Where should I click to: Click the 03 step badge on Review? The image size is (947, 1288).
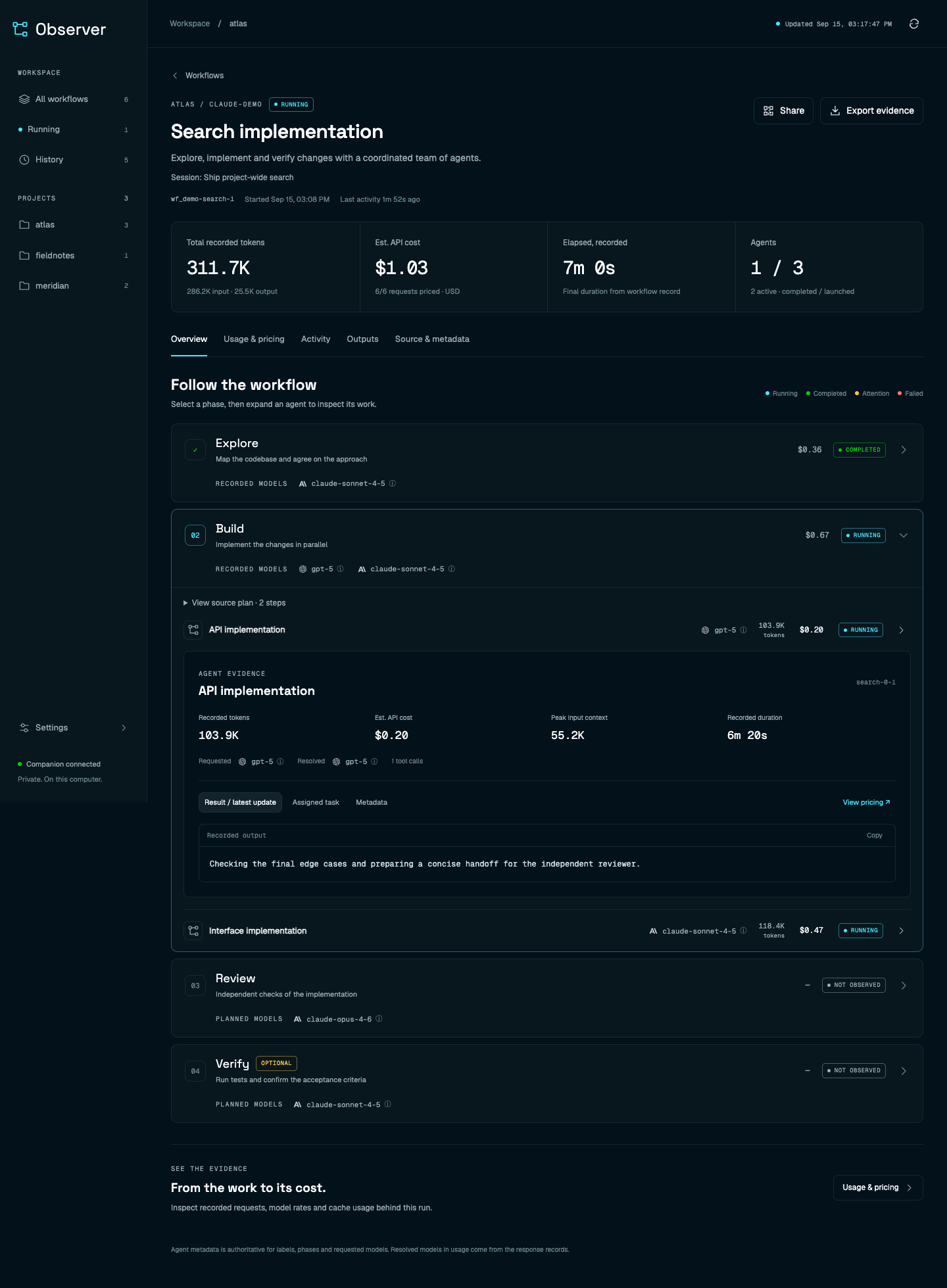click(x=195, y=986)
